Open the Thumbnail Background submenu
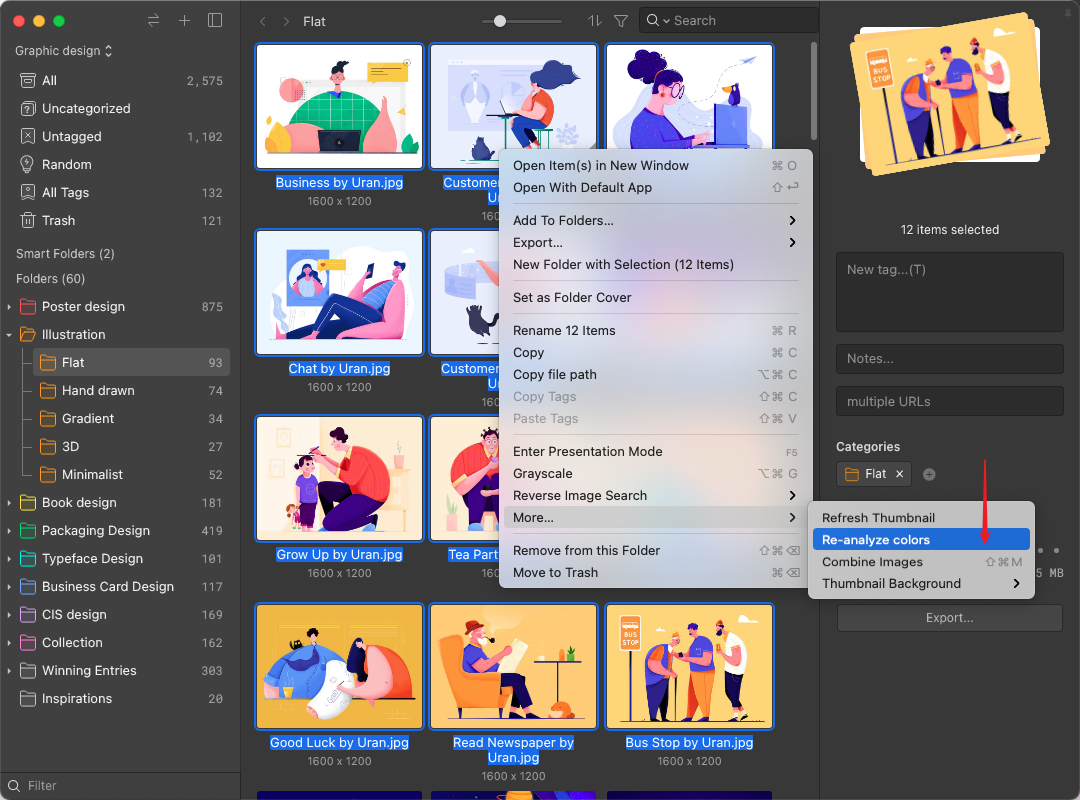The image size is (1080, 800). (921, 584)
